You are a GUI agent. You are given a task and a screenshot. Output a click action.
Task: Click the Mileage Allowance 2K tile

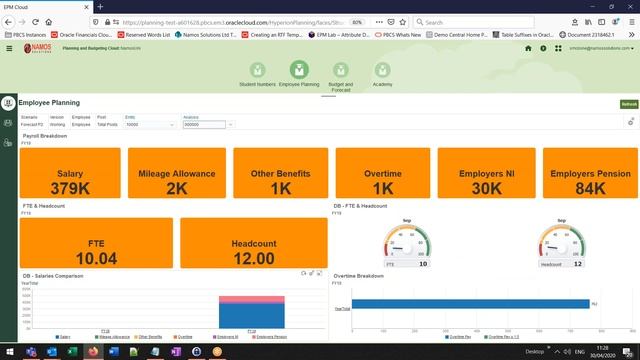tap(177, 173)
